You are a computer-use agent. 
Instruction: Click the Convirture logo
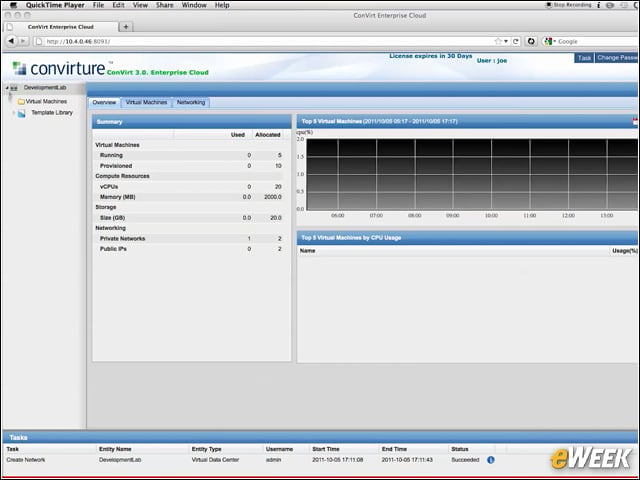[x=59, y=68]
